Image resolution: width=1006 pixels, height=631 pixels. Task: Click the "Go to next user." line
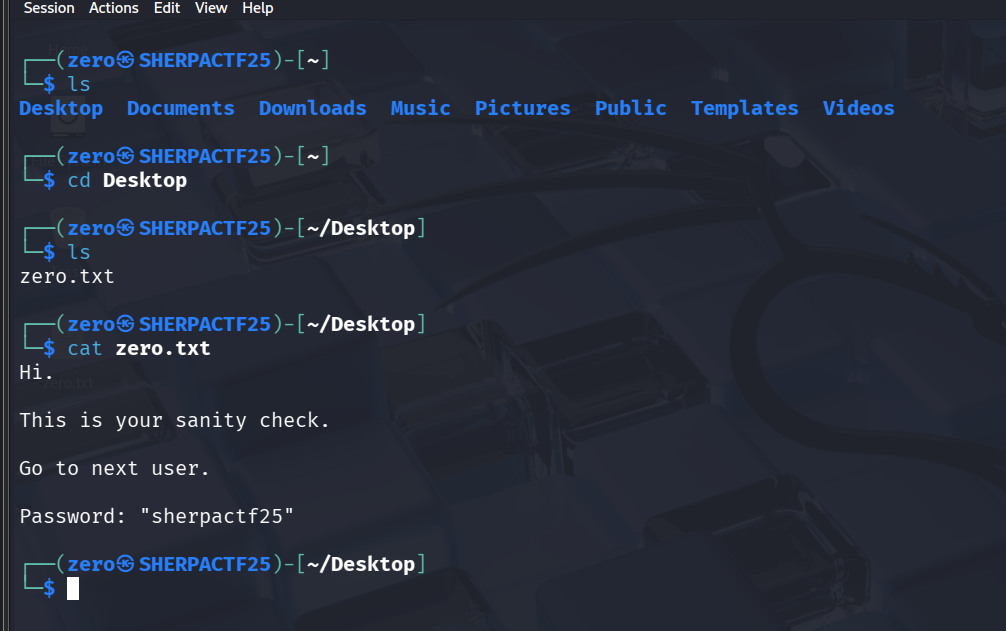(115, 469)
